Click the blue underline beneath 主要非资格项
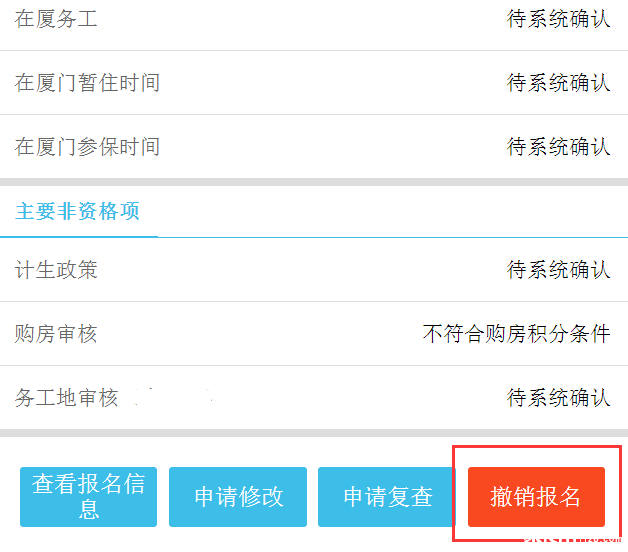Screen dimensions: 628x552 (x=79, y=237)
